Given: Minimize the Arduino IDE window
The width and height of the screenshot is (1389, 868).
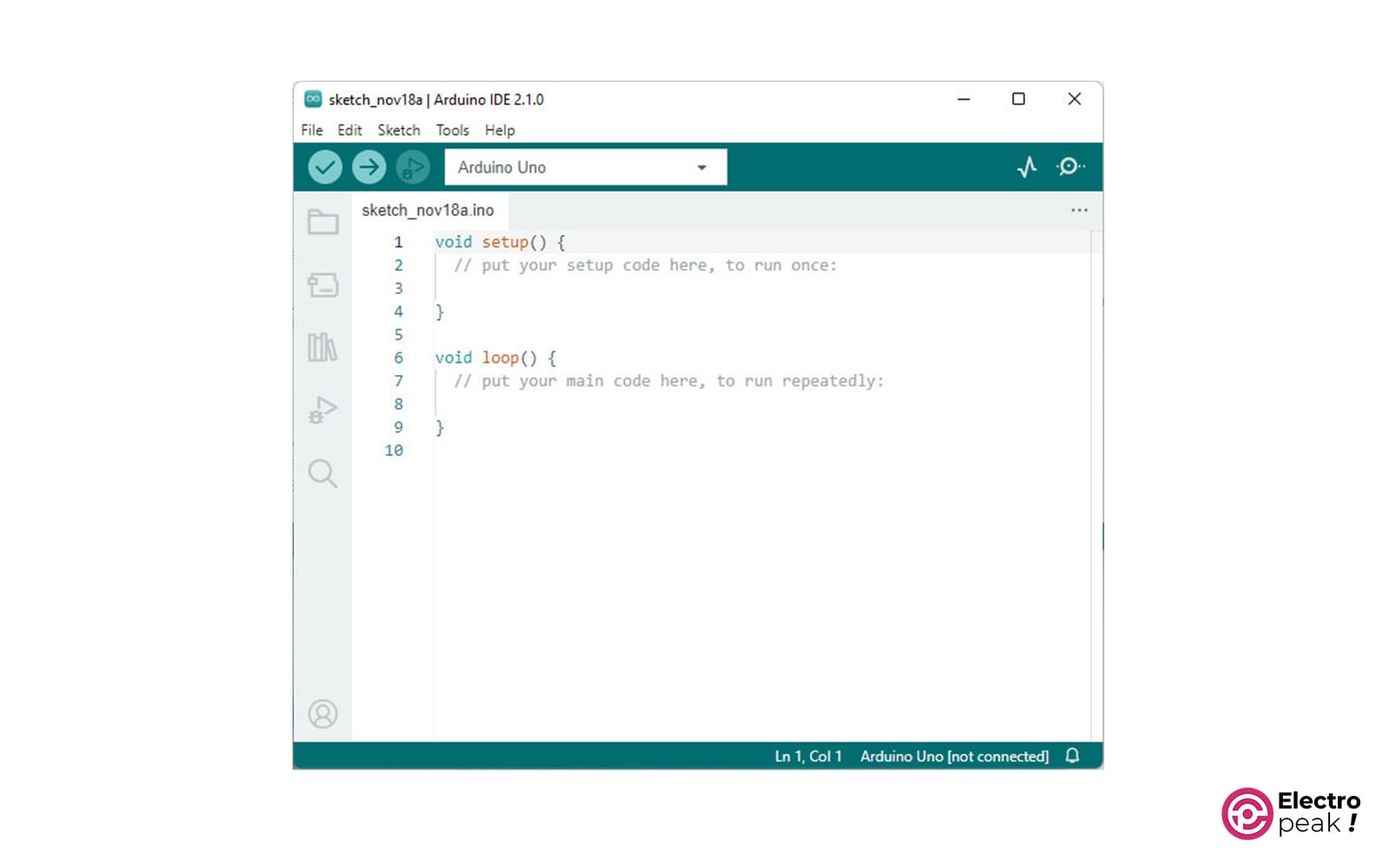Looking at the screenshot, I should pos(964,99).
